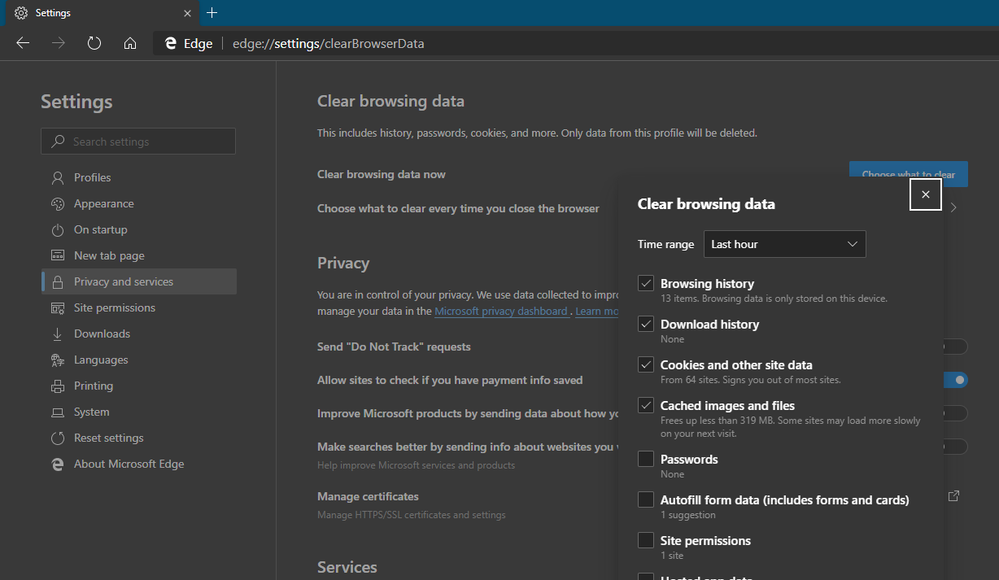The height and width of the screenshot is (580, 999).
Task: Open Downloads settings section
Action: pyautogui.click(x=139, y=334)
